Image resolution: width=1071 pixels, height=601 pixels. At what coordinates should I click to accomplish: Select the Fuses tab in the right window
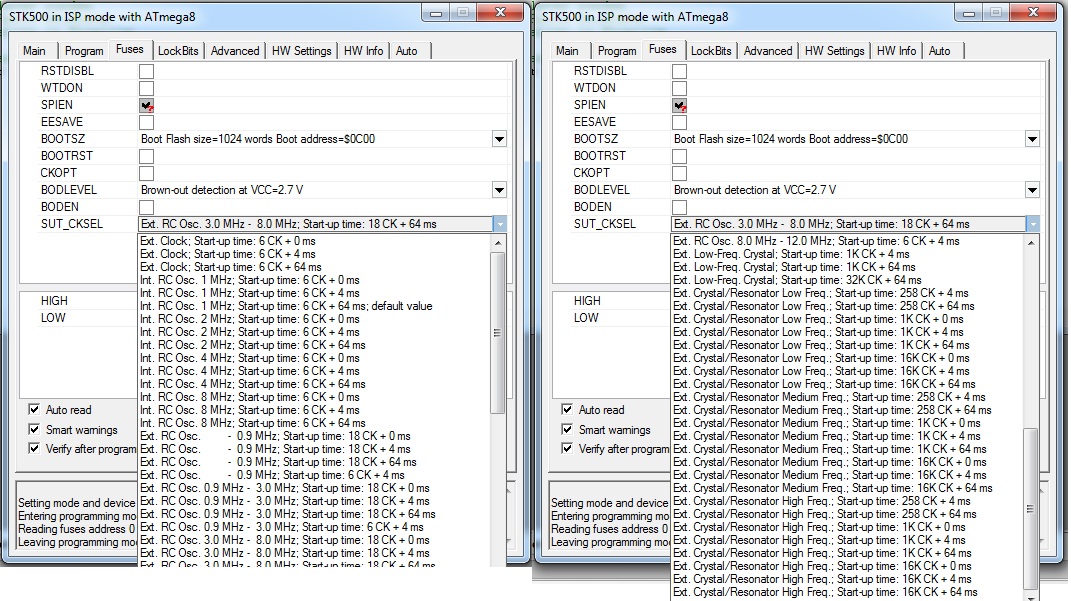[663, 49]
